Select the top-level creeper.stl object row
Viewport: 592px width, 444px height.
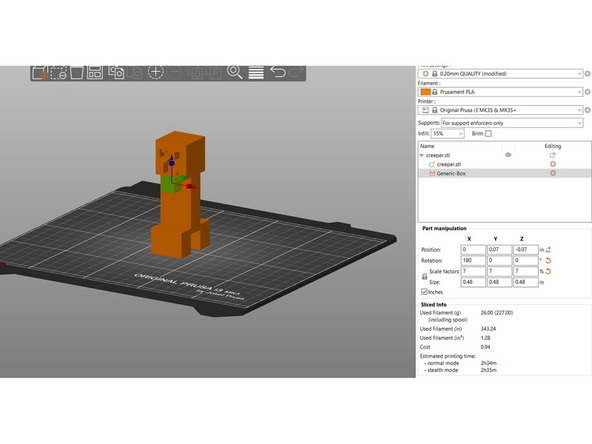[x=504, y=155]
